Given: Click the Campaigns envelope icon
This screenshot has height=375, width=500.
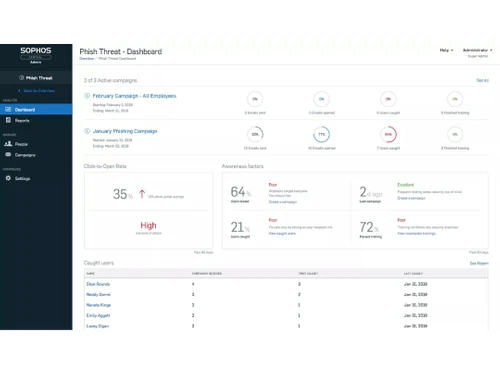Looking at the screenshot, I should tap(8, 155).
